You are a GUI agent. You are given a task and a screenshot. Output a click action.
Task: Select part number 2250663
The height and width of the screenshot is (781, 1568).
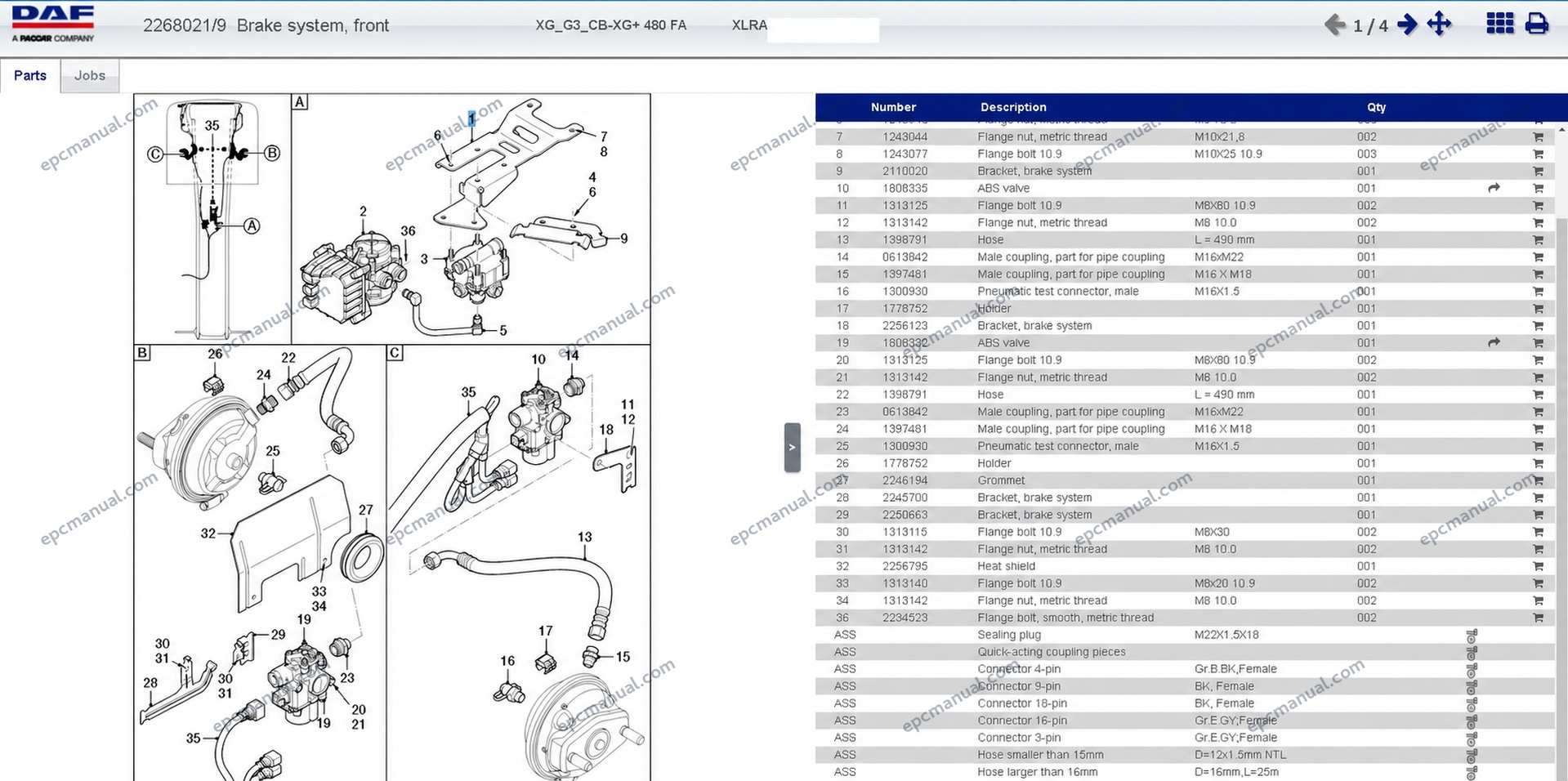click(x=905, y=515)
